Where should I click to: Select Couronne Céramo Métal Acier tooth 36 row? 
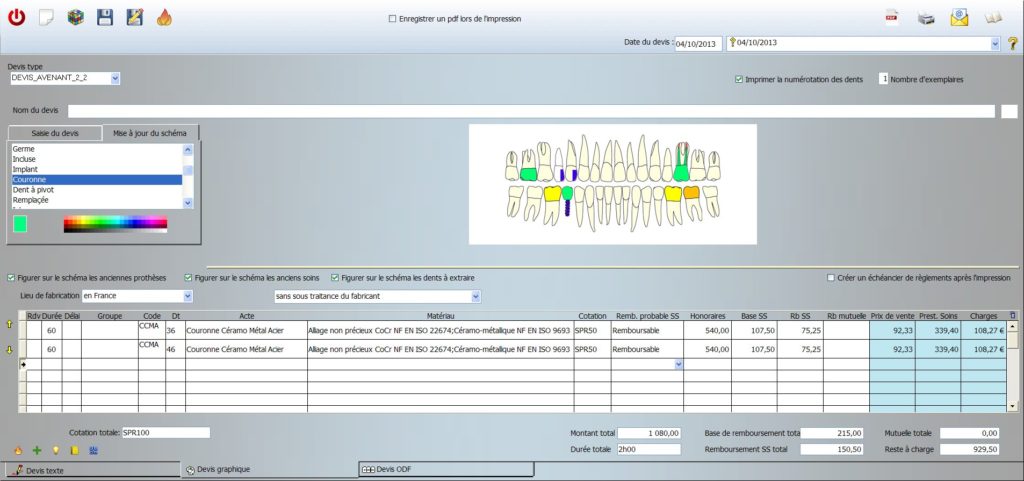pyautogui.click(x=246, y=331)
